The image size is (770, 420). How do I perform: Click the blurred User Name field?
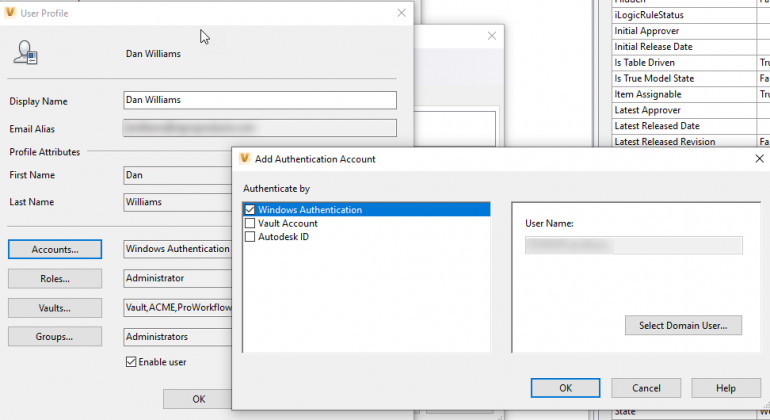pyautogui.click(x=633, y=245)
